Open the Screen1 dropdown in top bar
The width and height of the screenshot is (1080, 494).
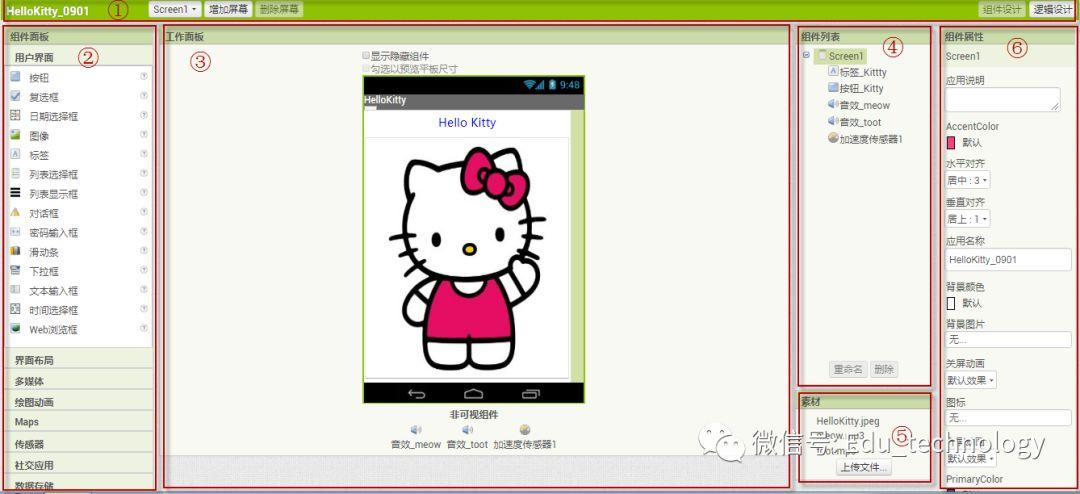coord(176,10)
